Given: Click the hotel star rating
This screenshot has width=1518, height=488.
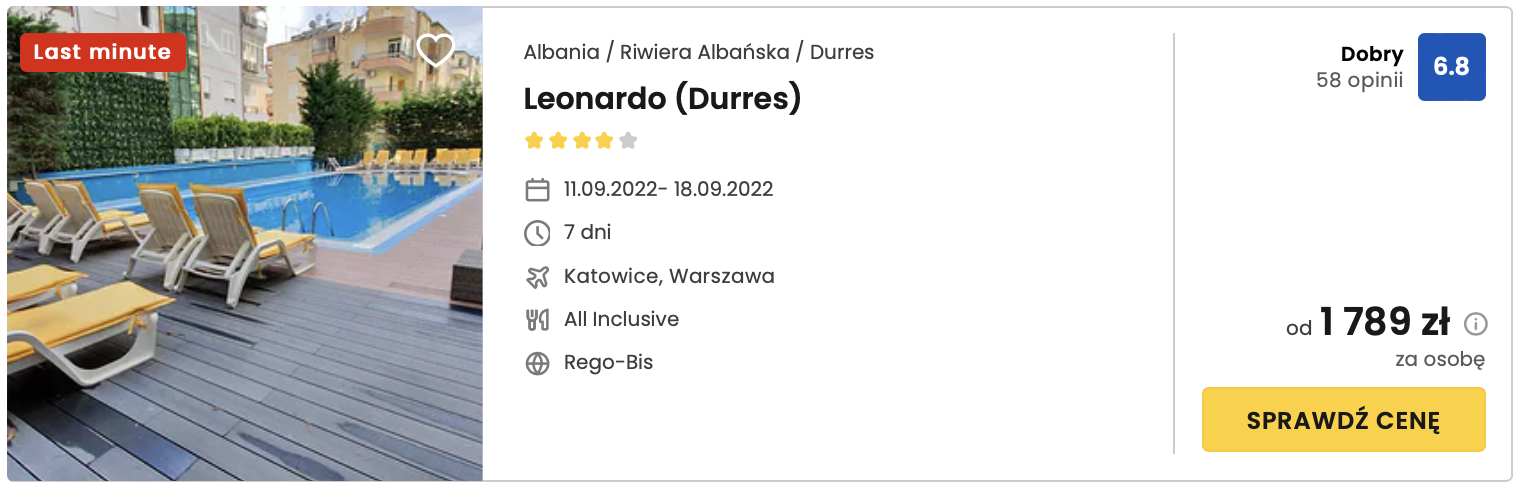Looking at the screenshot, I should point(580,141).
